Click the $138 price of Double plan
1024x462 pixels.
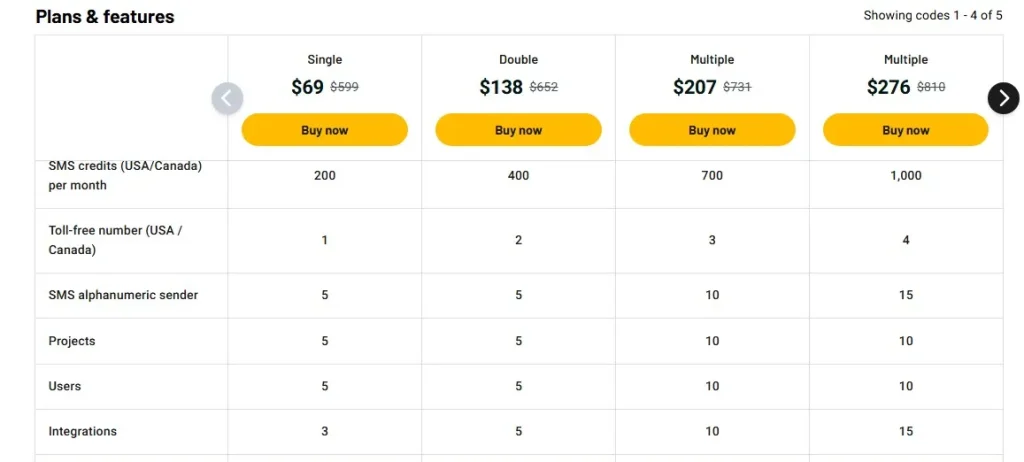[501, 87]
